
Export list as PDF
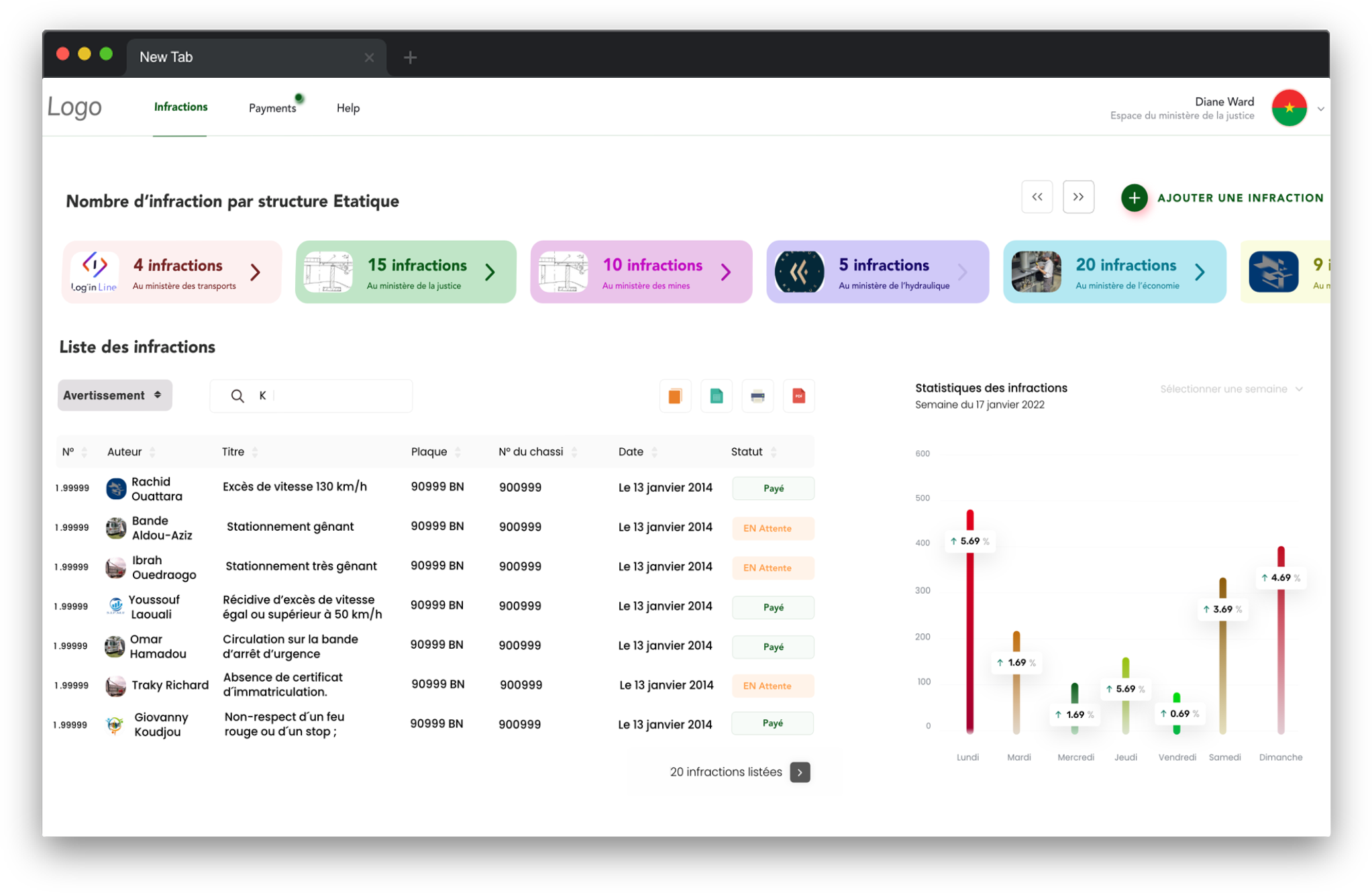tap(798, 396)
